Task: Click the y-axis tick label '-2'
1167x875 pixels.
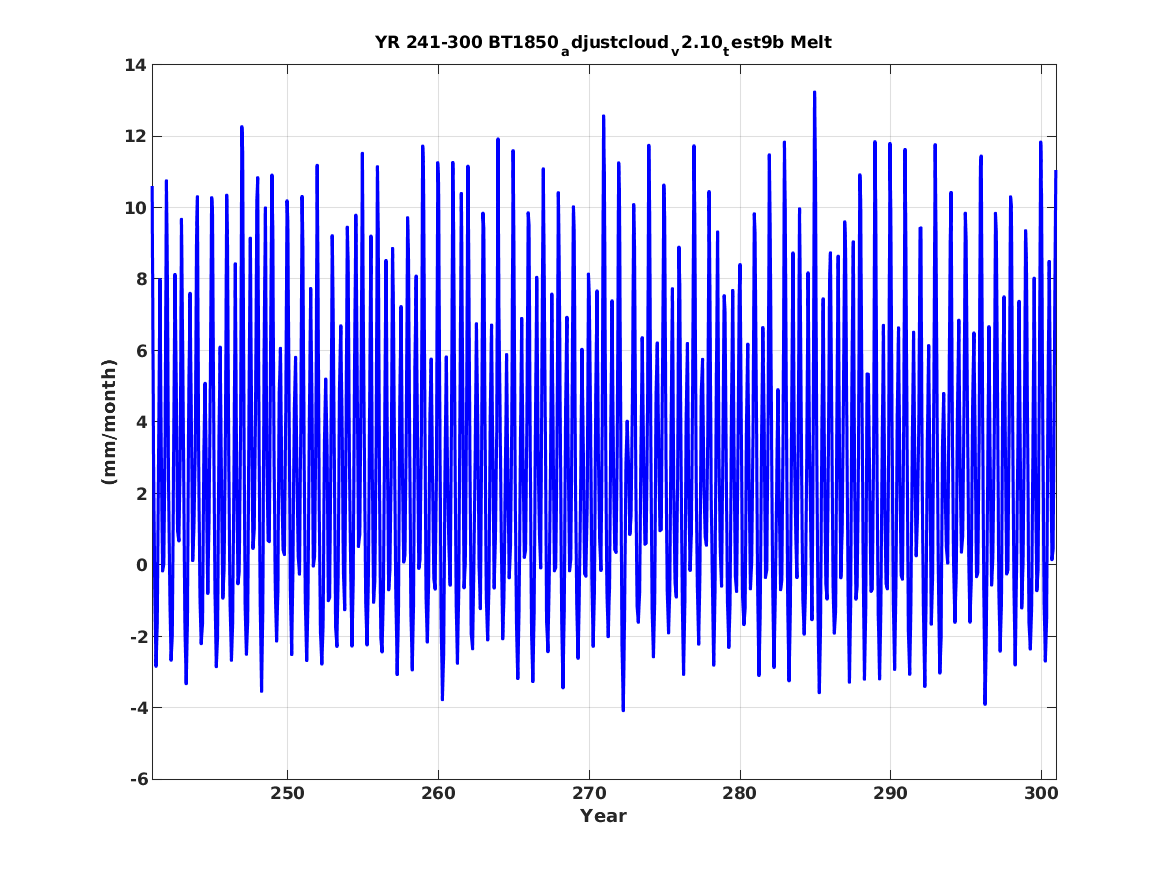Action: click(138, 637)
